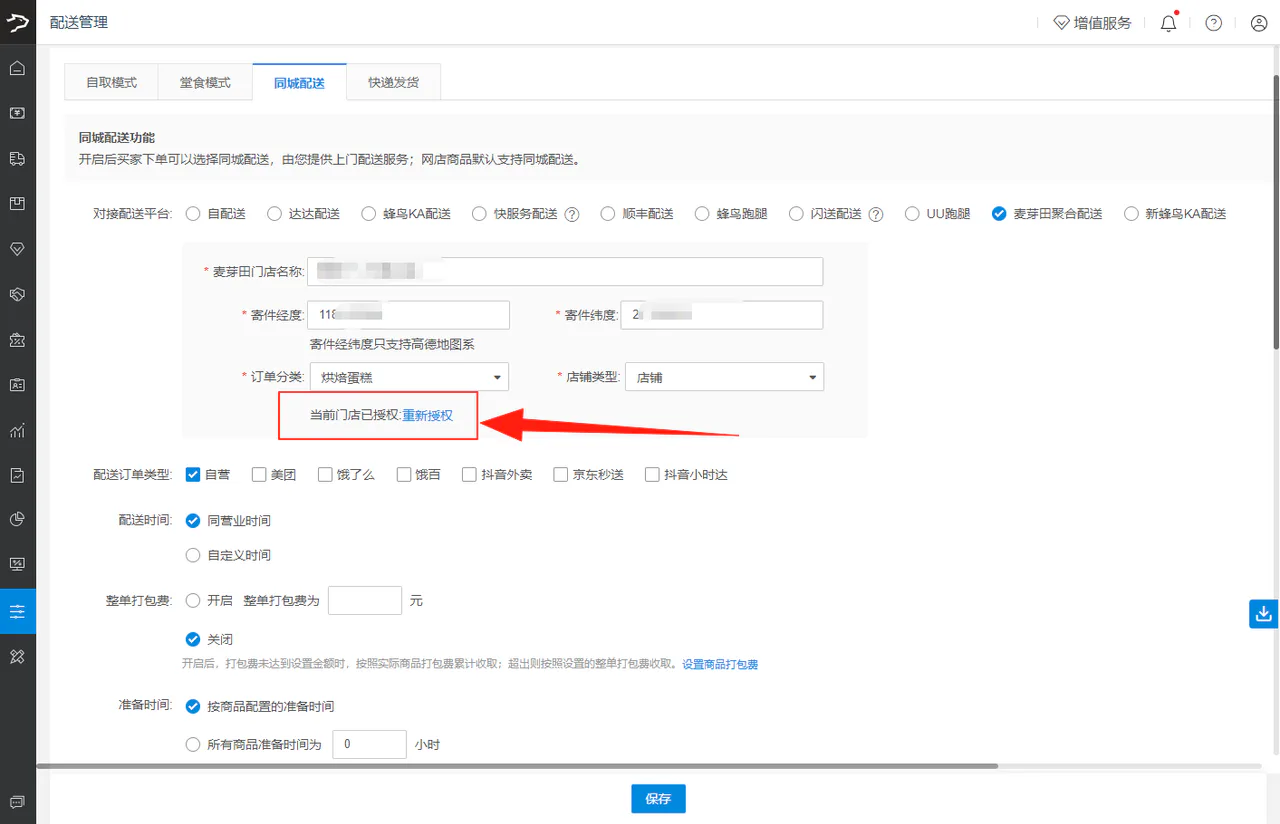
Task: Open the 订单分类 dropdown showing 烘焙蛋糕
Action: pos(409,376)
